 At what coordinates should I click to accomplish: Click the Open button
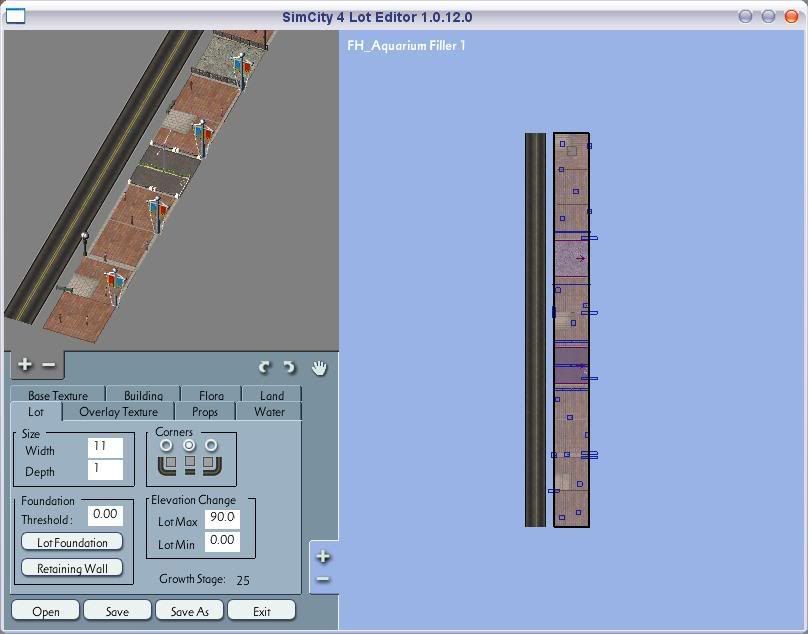[x=45, y=611]
